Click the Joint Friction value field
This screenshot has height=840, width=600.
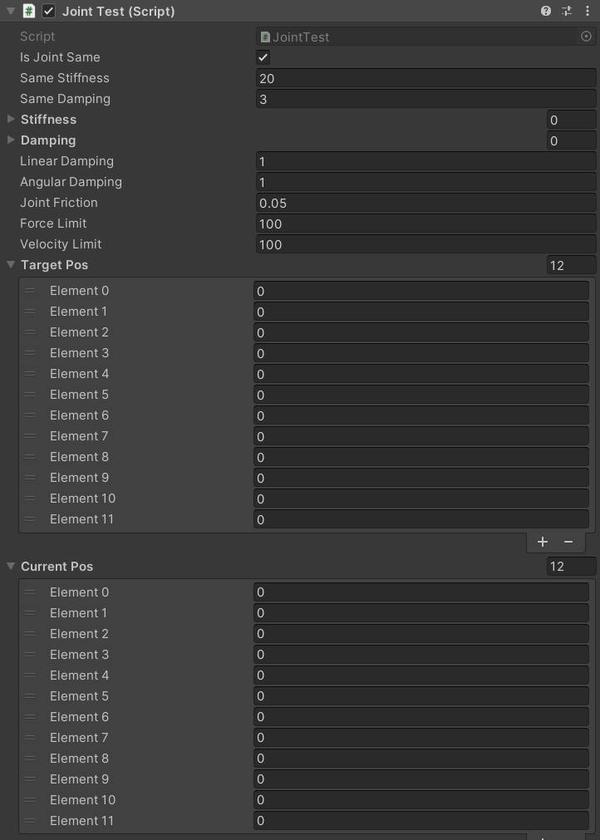coord(425,203)
